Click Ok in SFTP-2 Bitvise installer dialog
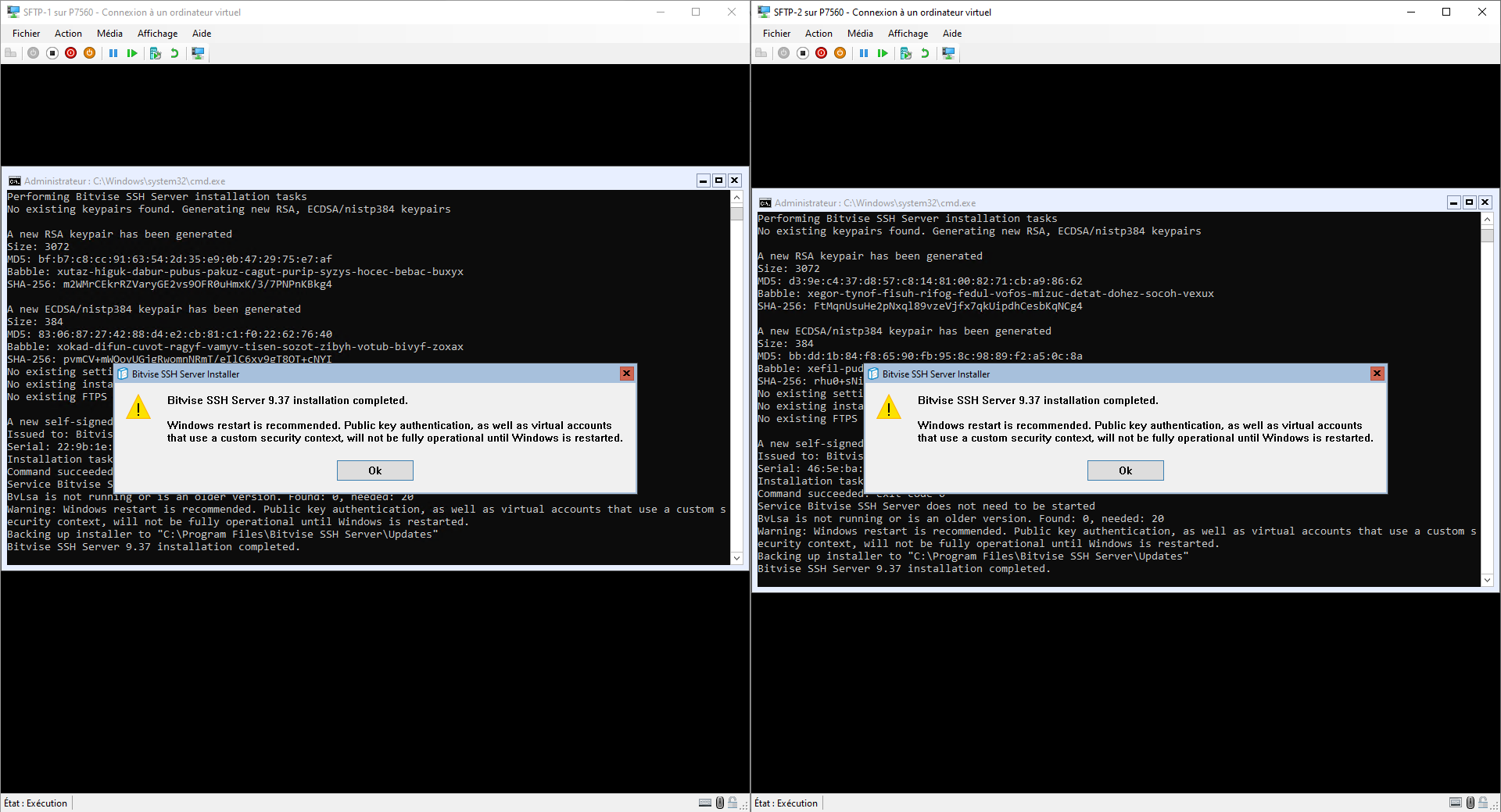 pyautogui.click(x=1126, y=470)
